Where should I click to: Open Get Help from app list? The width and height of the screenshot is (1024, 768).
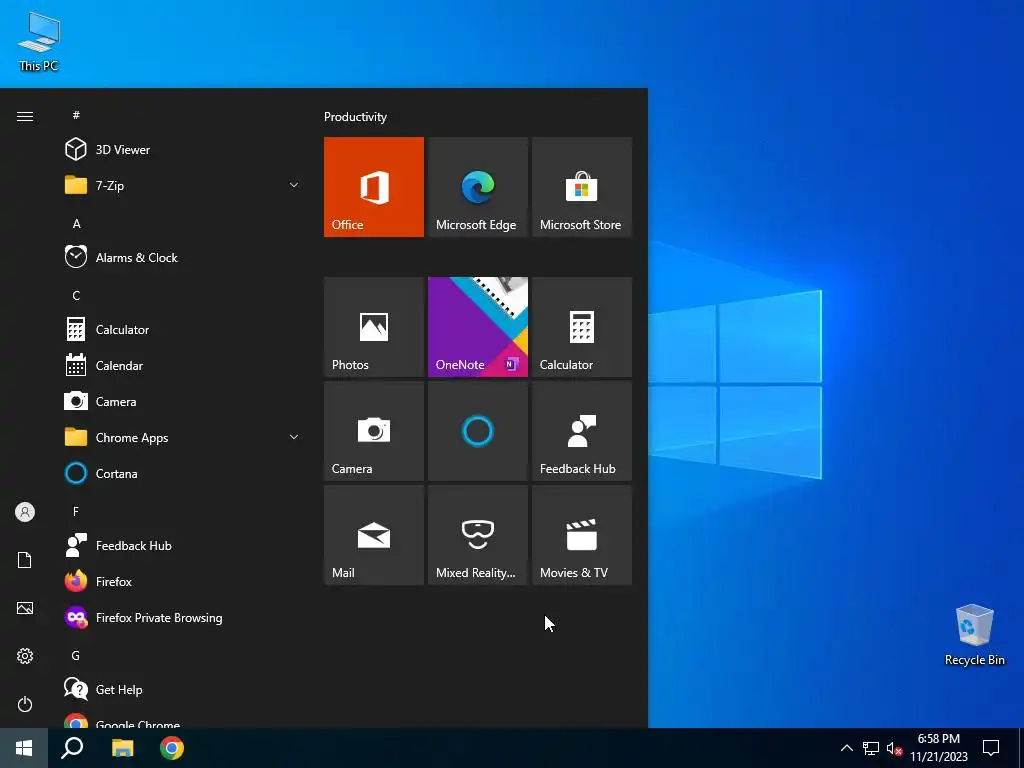click(x=182, y=690)
